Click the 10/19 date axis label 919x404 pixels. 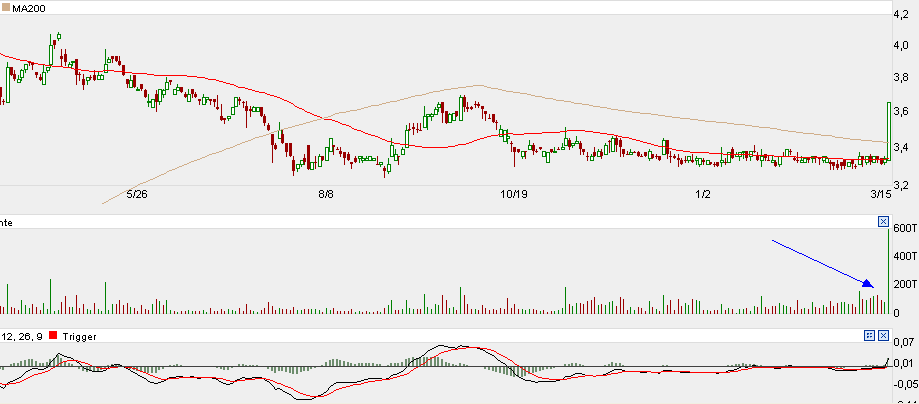coord(515,194)
